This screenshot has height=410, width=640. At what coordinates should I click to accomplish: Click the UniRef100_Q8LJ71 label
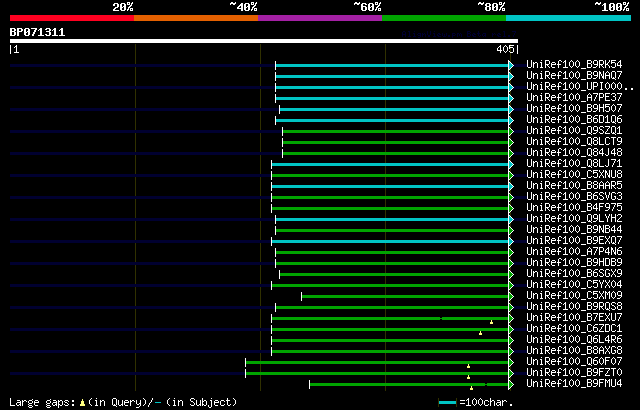click(574, 164)
